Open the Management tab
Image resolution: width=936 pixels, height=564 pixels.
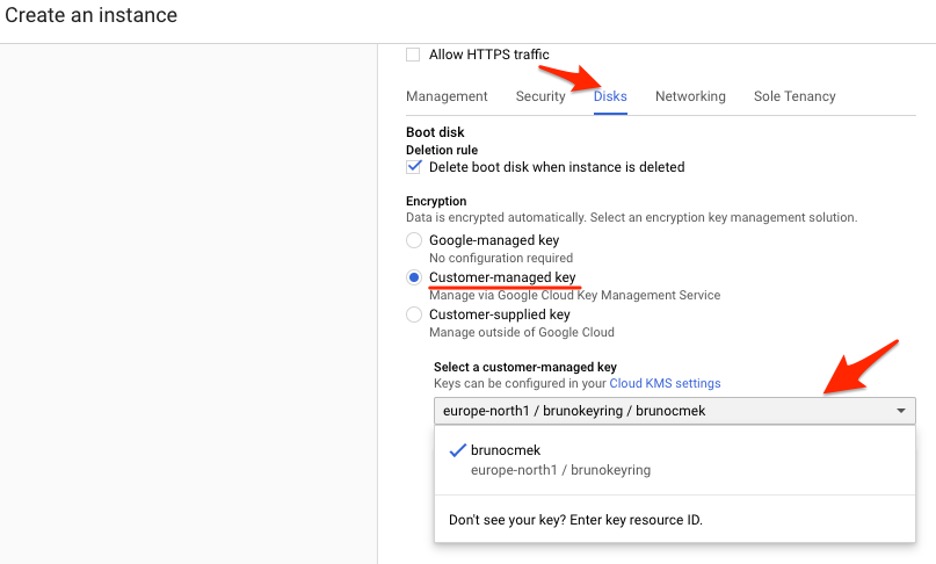pos(447,97)
